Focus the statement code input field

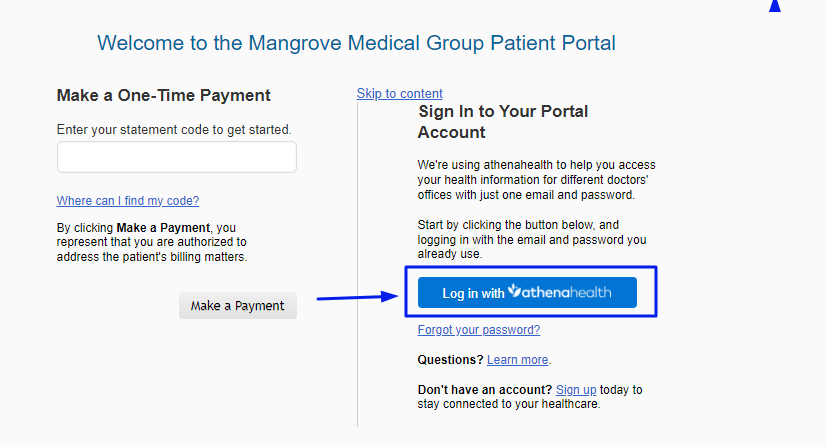177,157
